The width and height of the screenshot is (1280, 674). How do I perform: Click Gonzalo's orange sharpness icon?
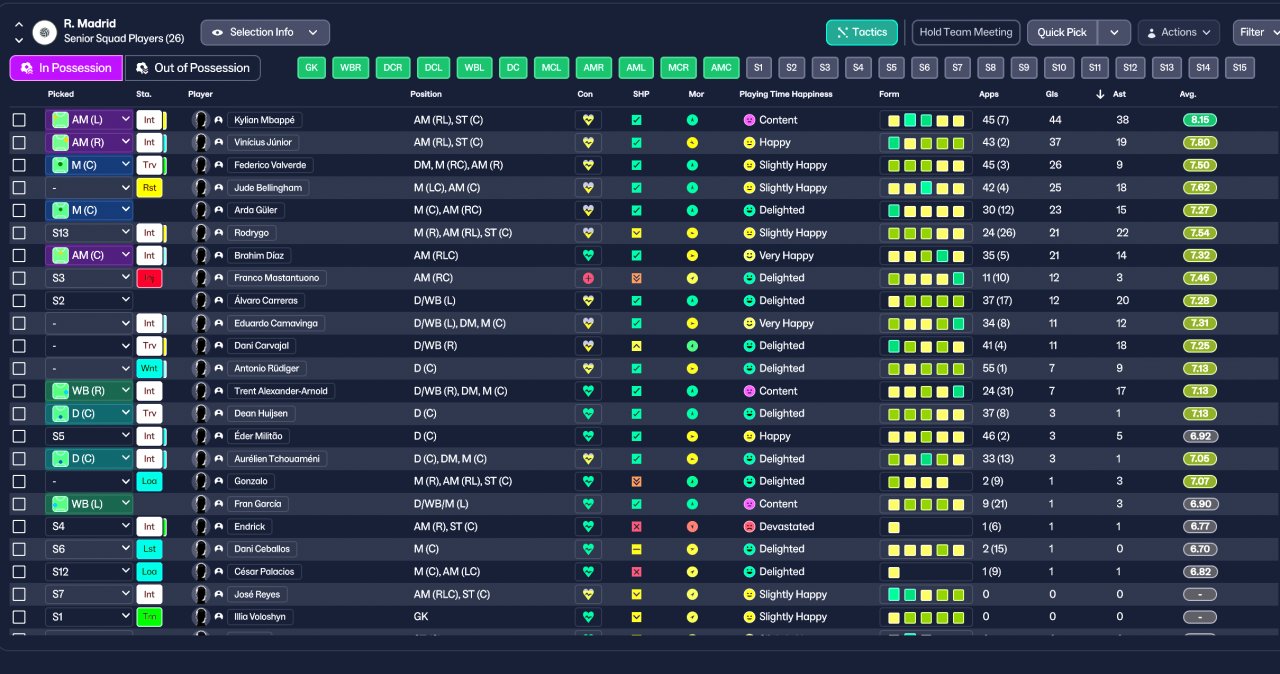tap(636, 481)
